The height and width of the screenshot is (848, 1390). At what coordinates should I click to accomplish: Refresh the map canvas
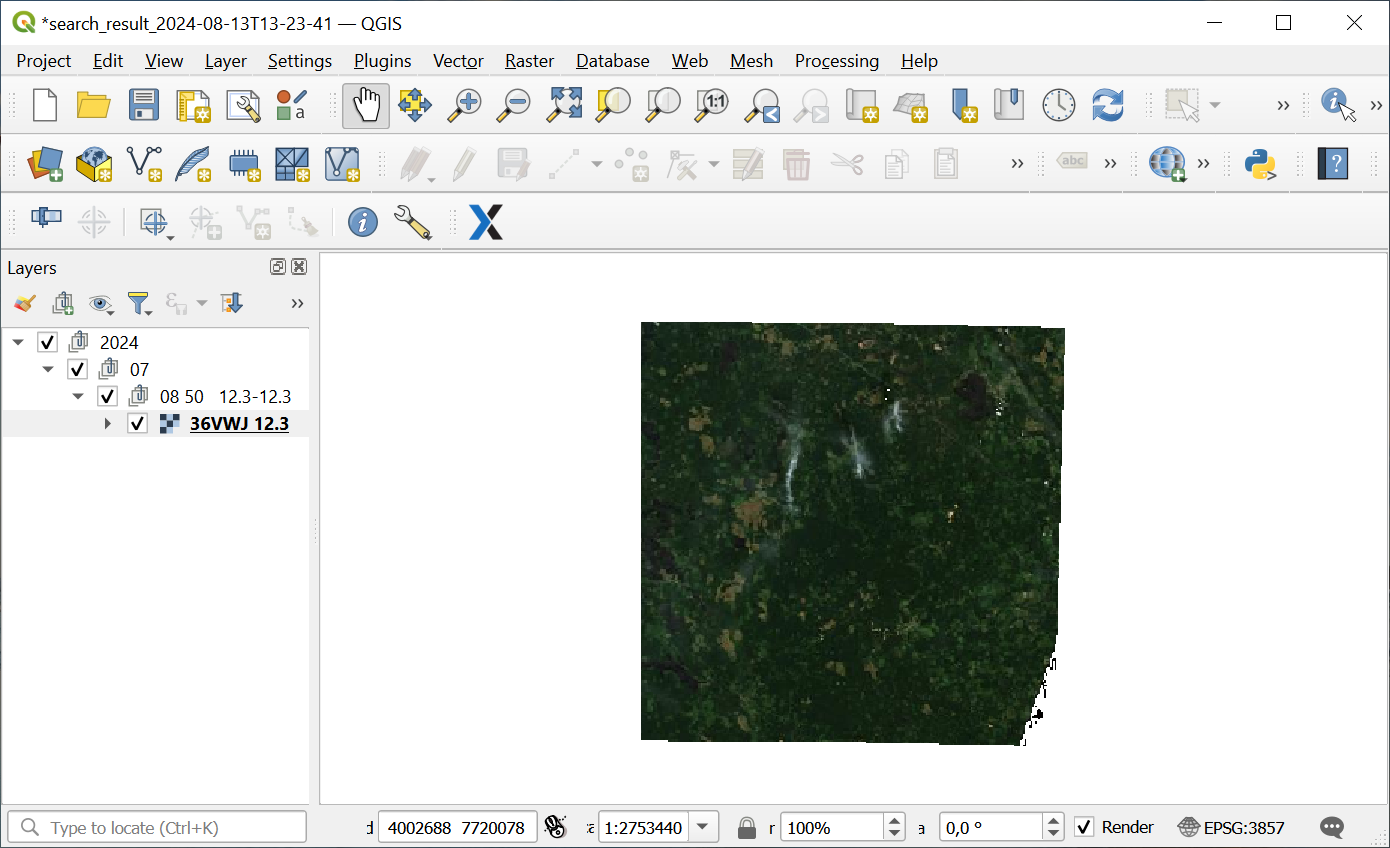pos(1107,104)
